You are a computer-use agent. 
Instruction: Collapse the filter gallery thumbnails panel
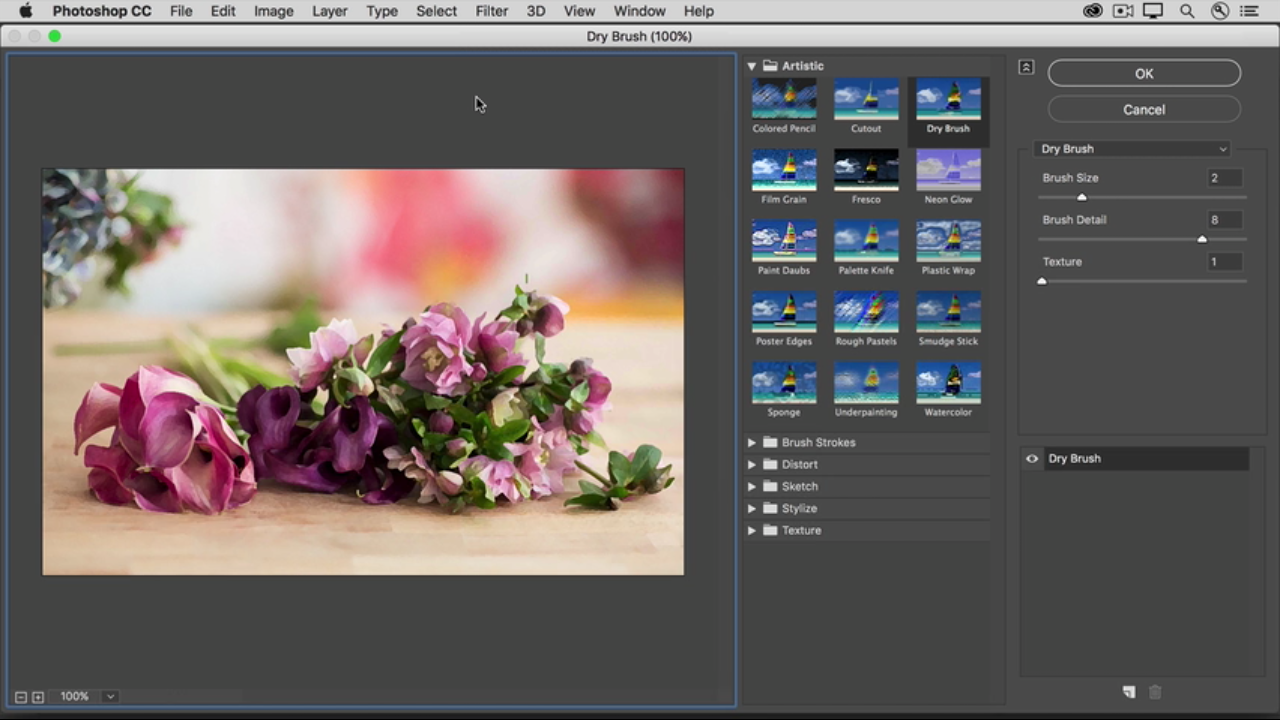coord(1026,67)
